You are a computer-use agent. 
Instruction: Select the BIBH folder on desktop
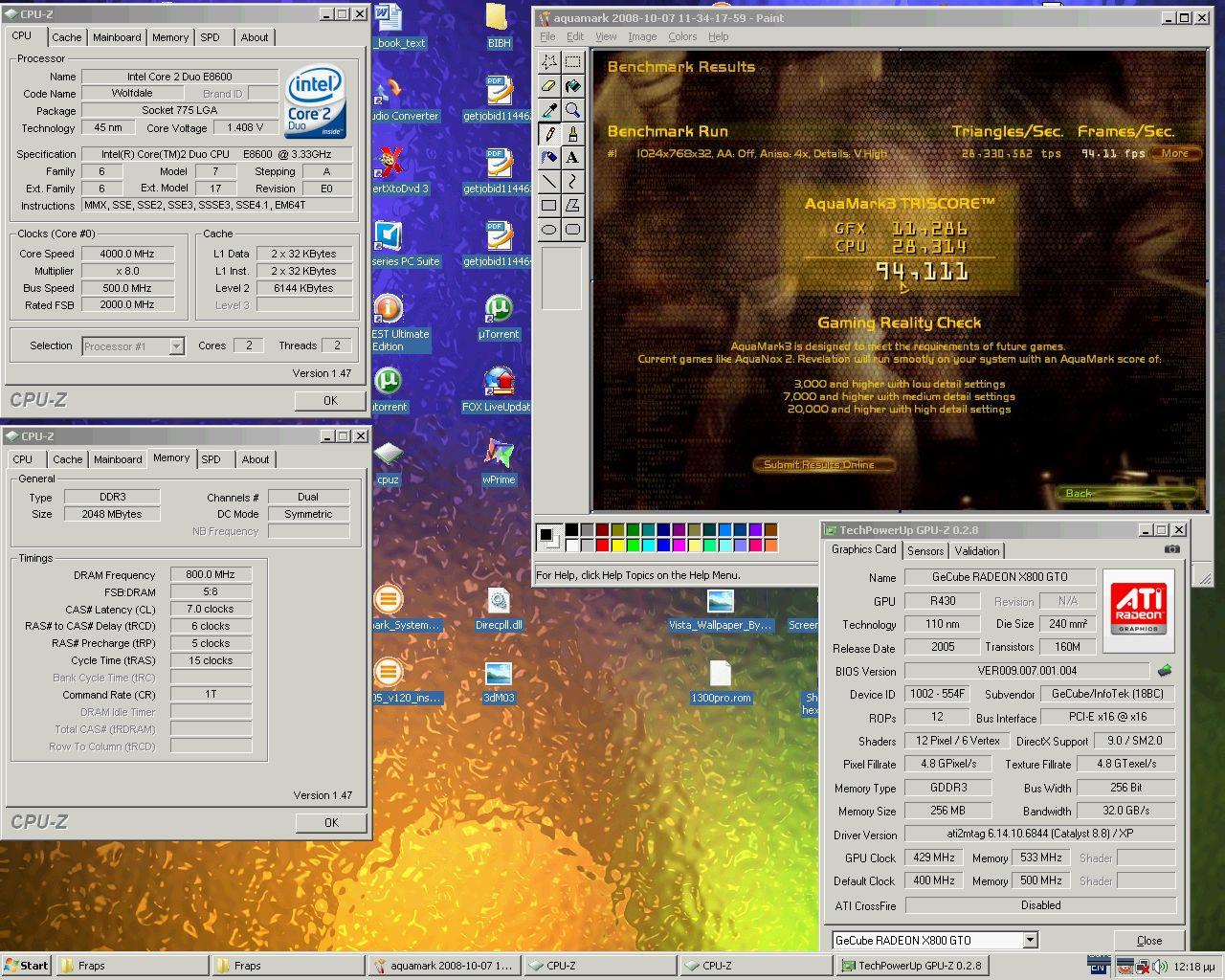pyautogui.click(x=499, y=26)
